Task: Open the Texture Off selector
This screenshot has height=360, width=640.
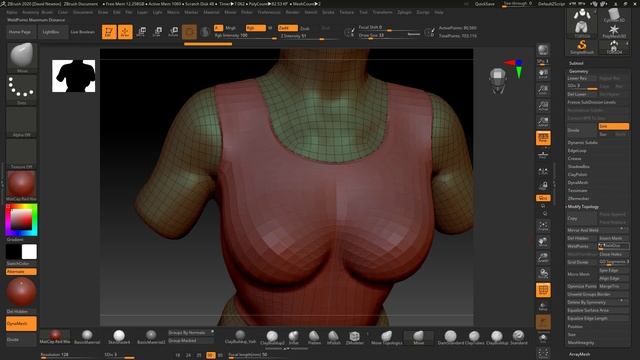Action: 22,154
